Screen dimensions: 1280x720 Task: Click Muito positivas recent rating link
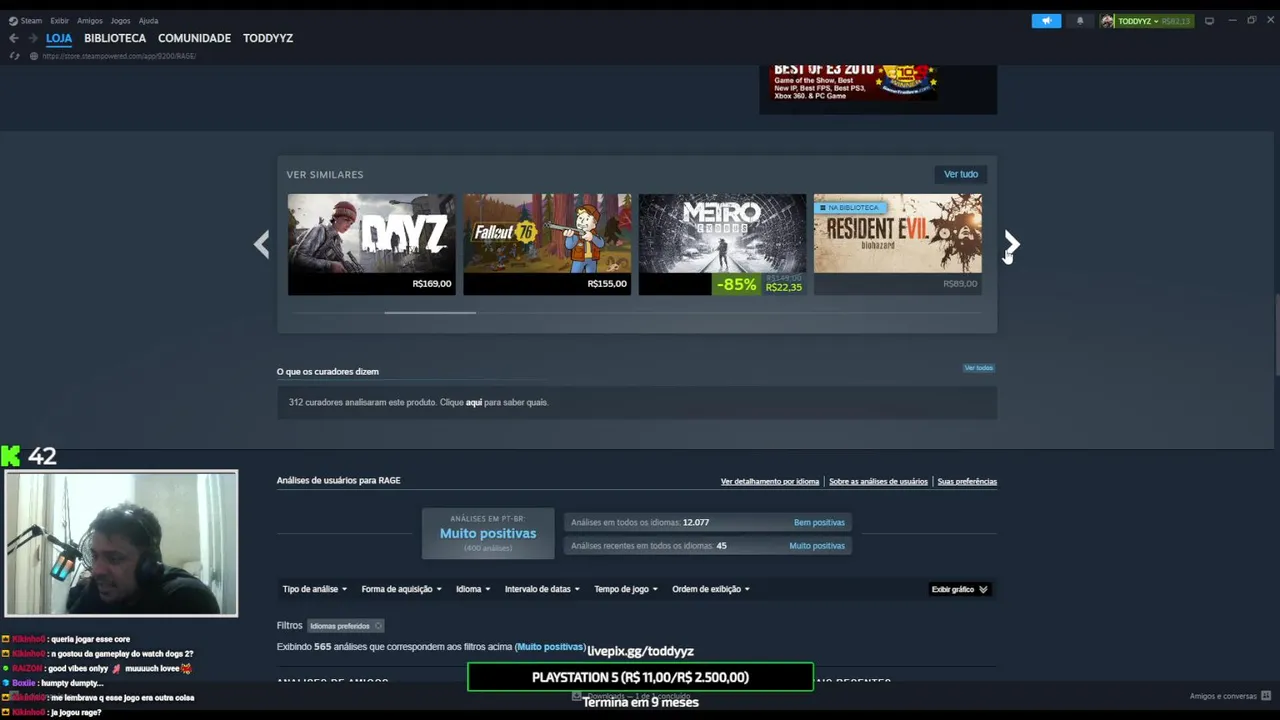click(x=817, y=545)
